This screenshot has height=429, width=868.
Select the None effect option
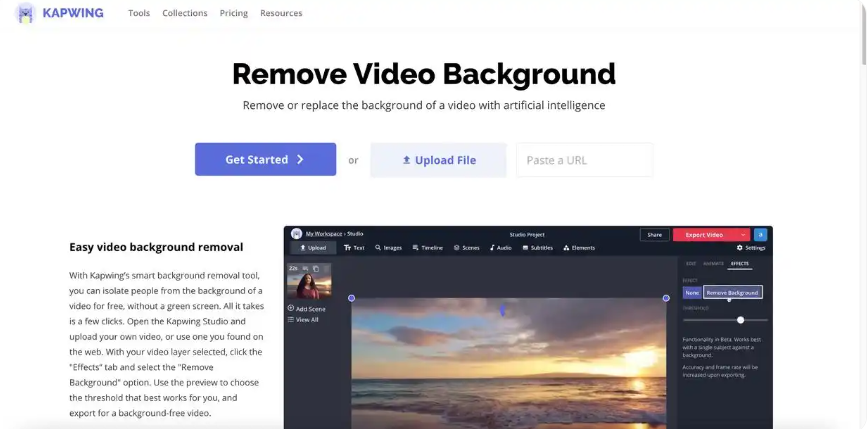pos(692,292)
